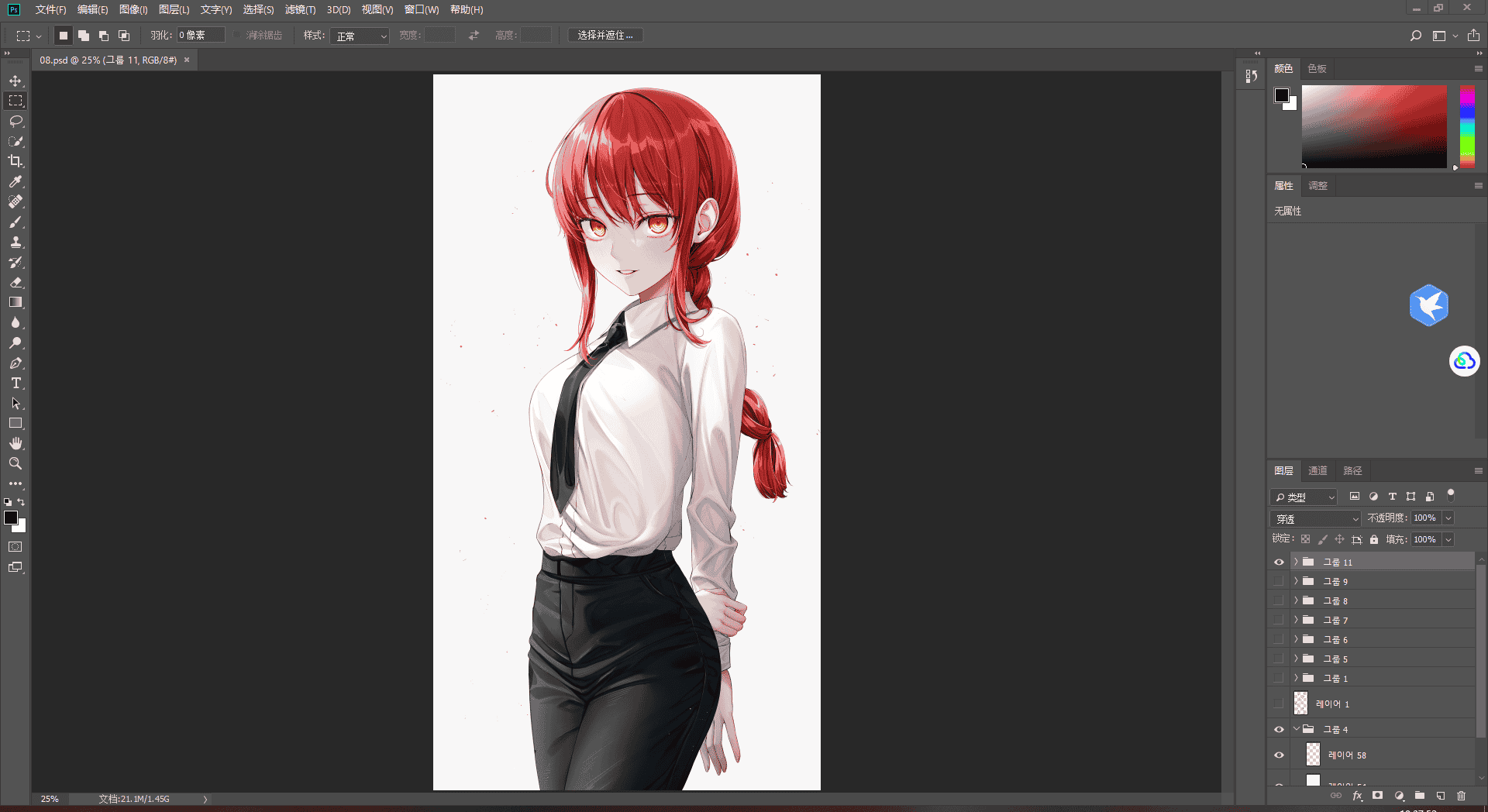Viewport: 1488px width, 812px height.
Task: Show the 그룹 8 layer group
Action: coord(1279,600)
